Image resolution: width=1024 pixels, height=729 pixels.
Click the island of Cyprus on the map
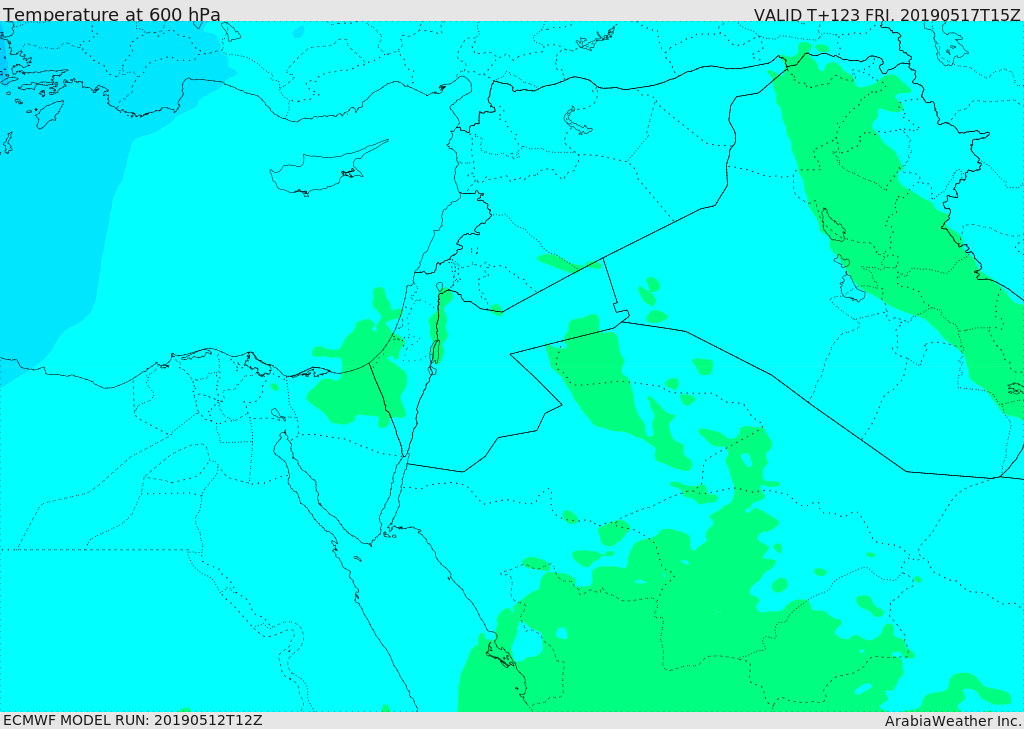(x=328, y=167)
